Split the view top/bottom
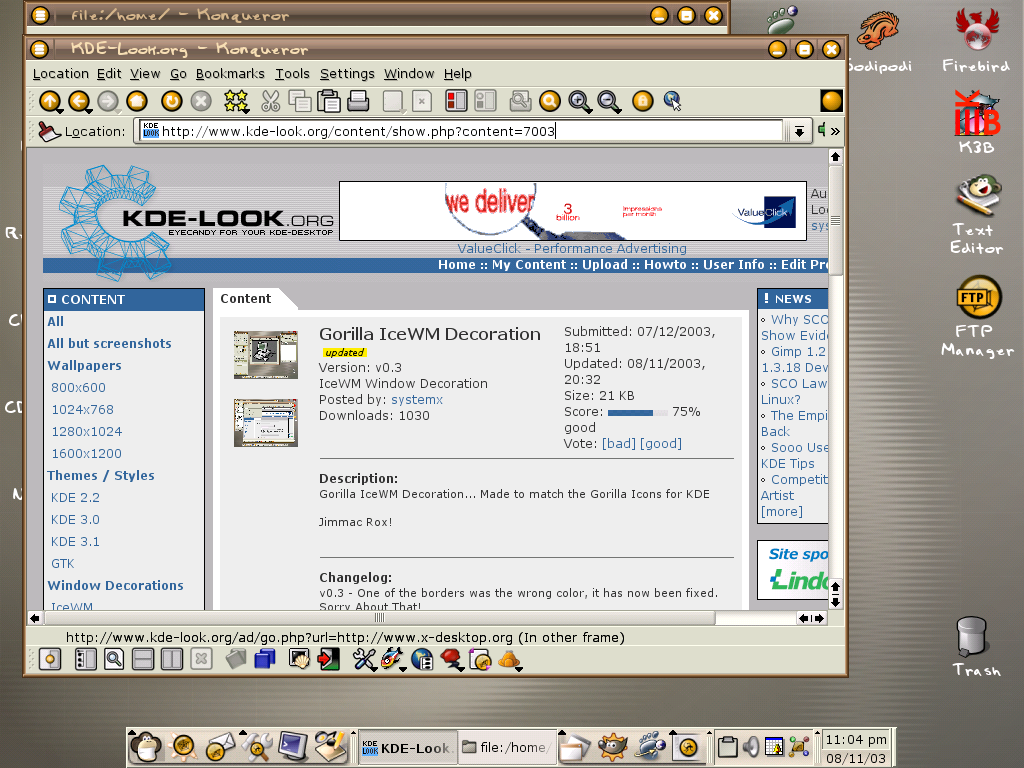Viewport: 1024px width, 768px height. click(x=143, y=660)
